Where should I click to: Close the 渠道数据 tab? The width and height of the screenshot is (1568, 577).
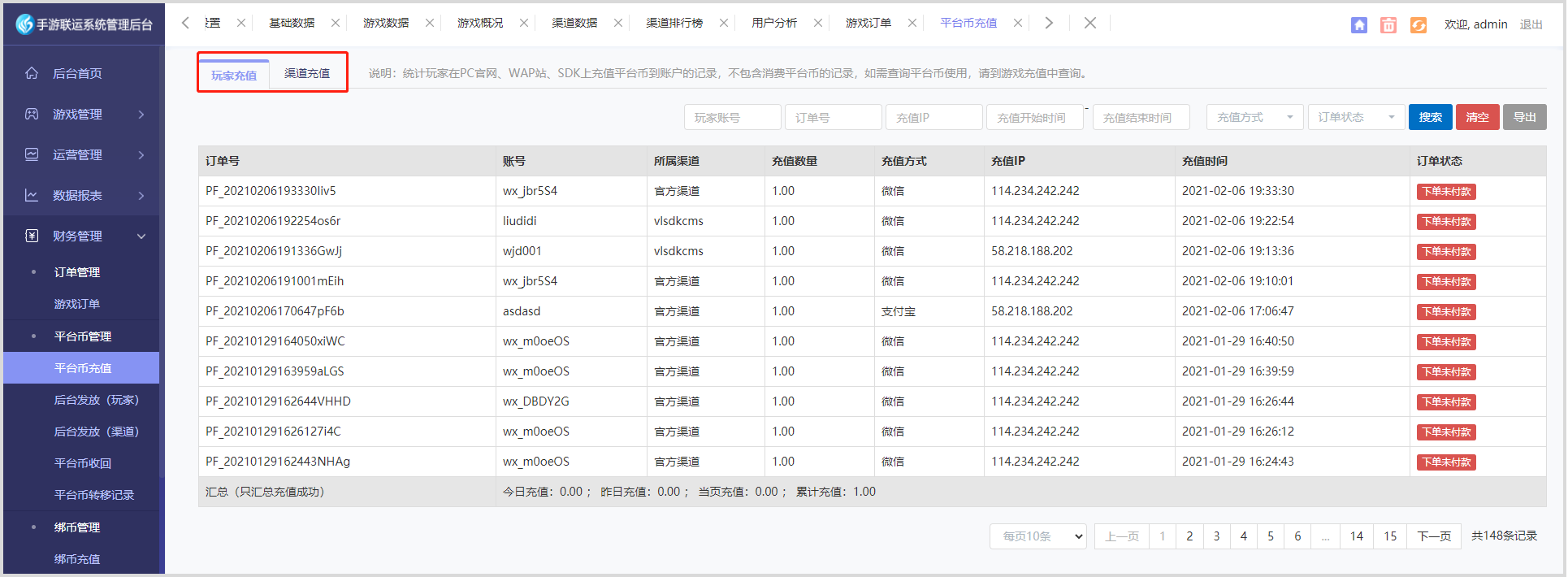pos(618,23)
